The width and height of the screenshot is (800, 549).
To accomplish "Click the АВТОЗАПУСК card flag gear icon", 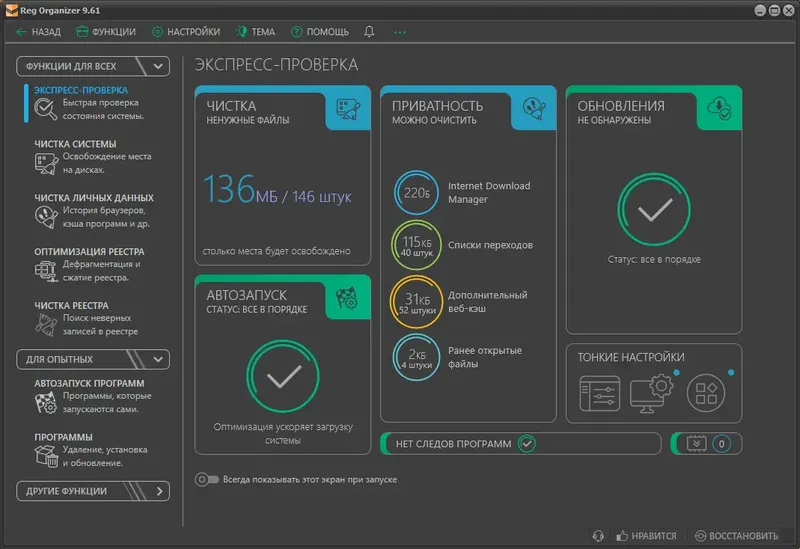I will [x=347, y=298].
